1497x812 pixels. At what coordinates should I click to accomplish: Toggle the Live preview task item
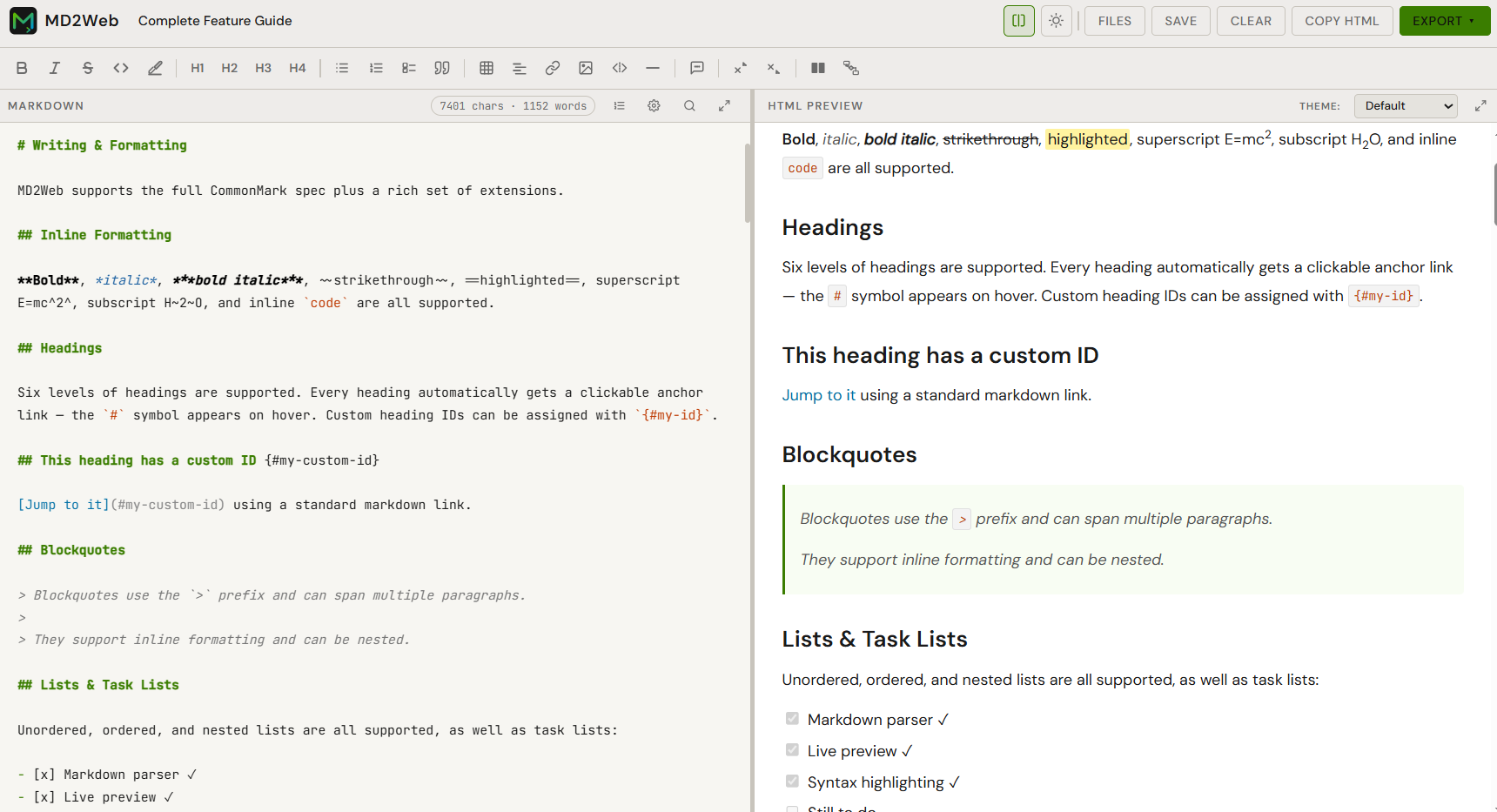pos(792,749)
